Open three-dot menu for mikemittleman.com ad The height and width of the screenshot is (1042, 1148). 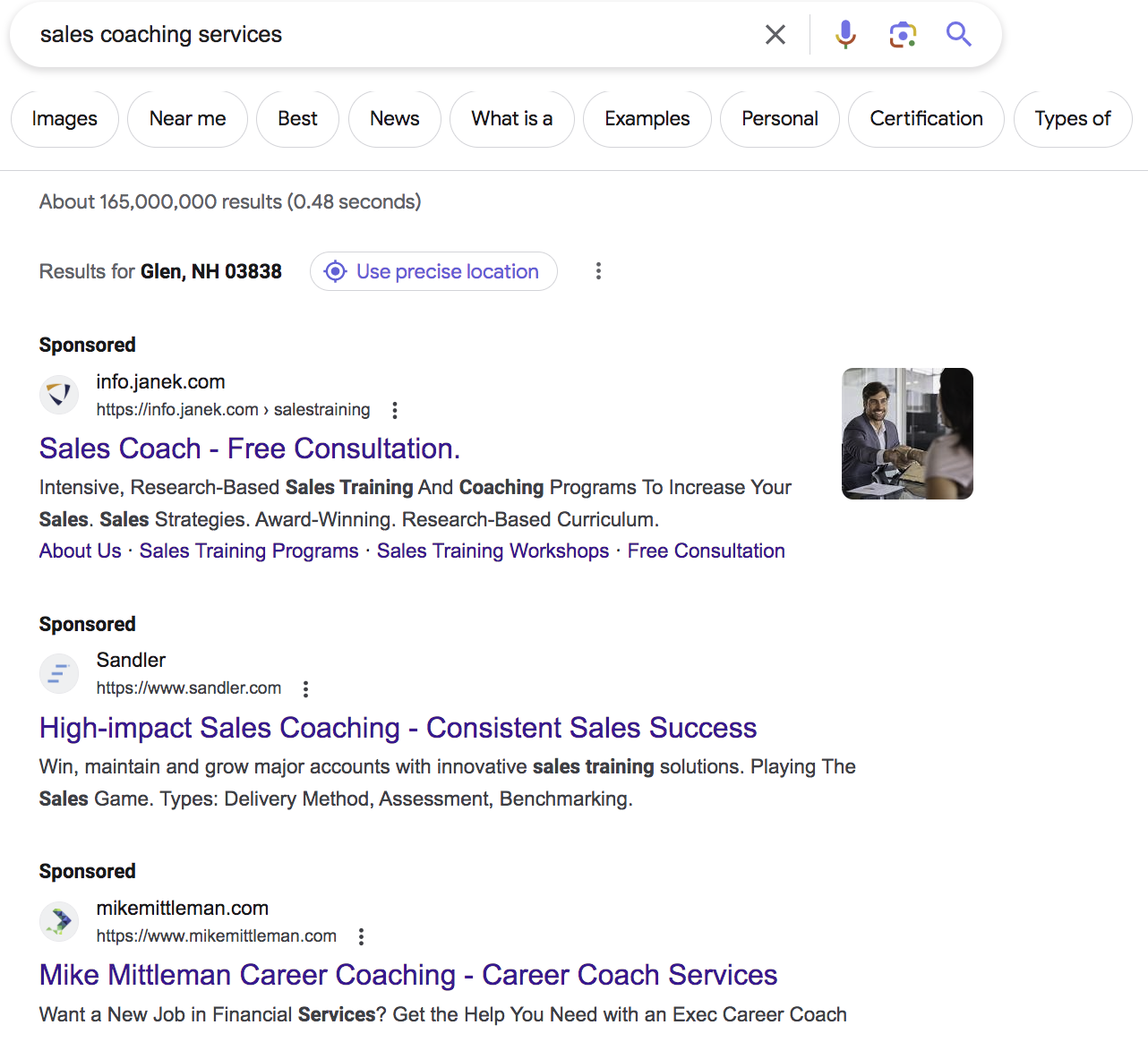[x=361, y=936]
